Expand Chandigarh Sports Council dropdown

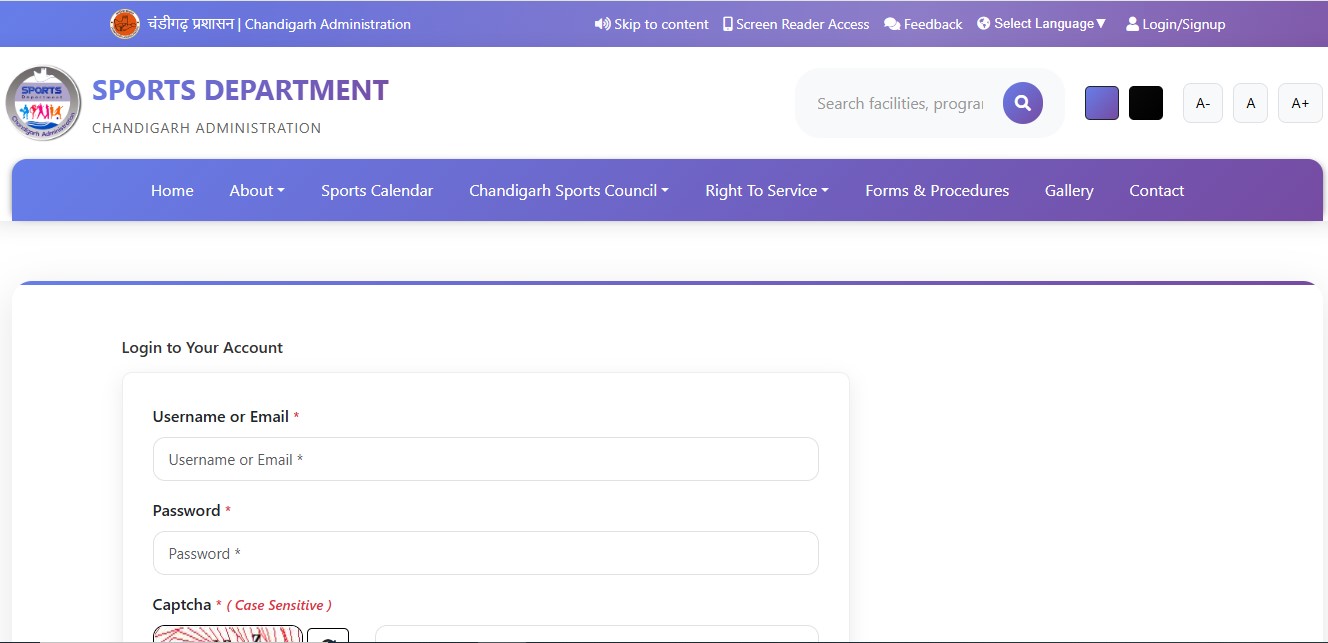[568, 190]
